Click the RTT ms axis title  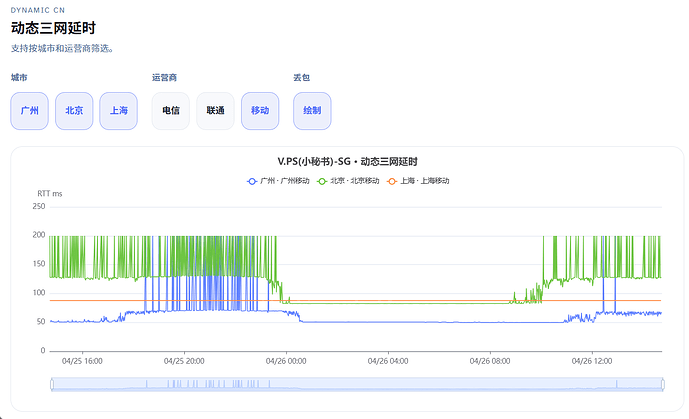[x=50, y=194]
